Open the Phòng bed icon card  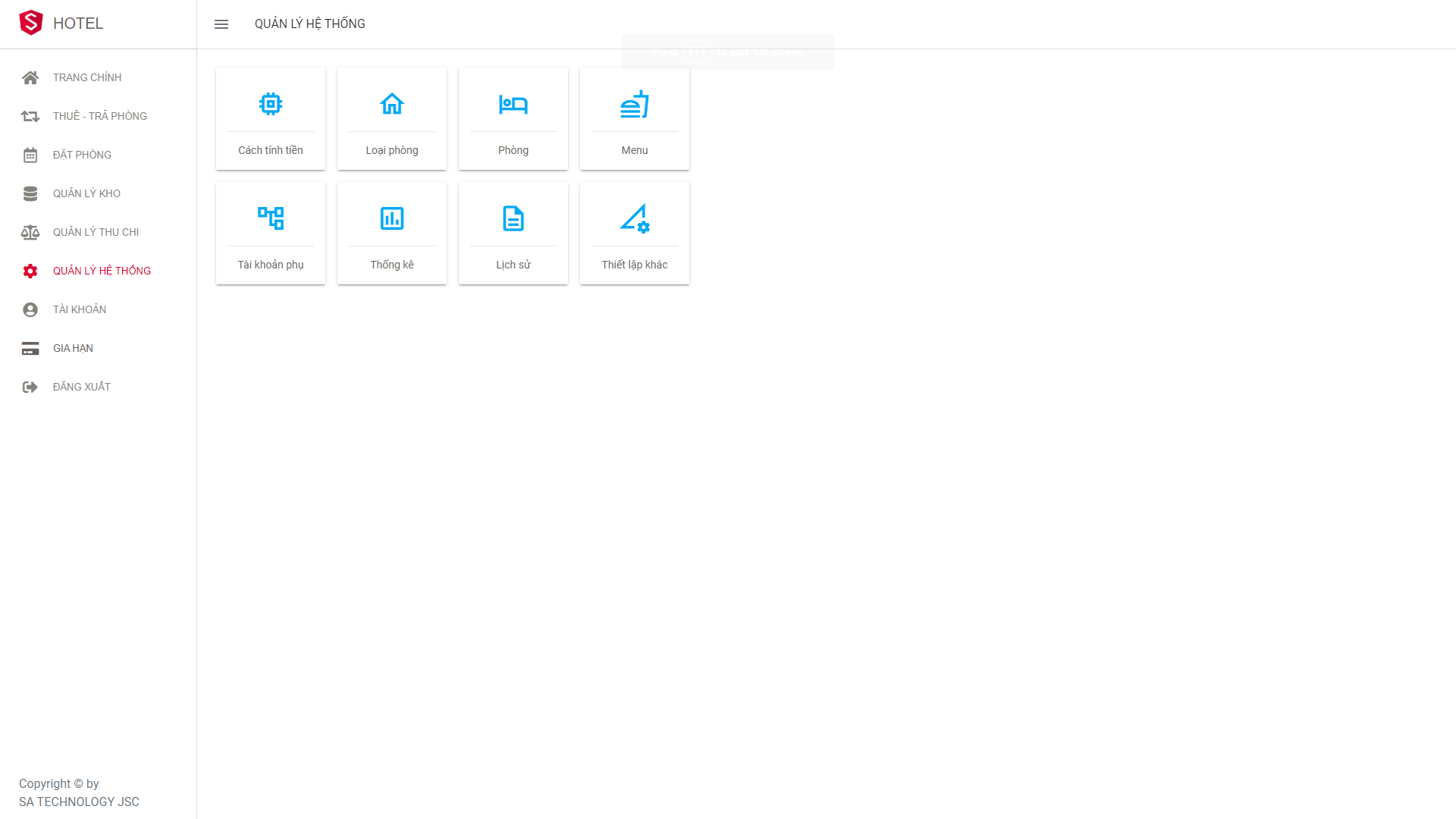pos(513,104)
